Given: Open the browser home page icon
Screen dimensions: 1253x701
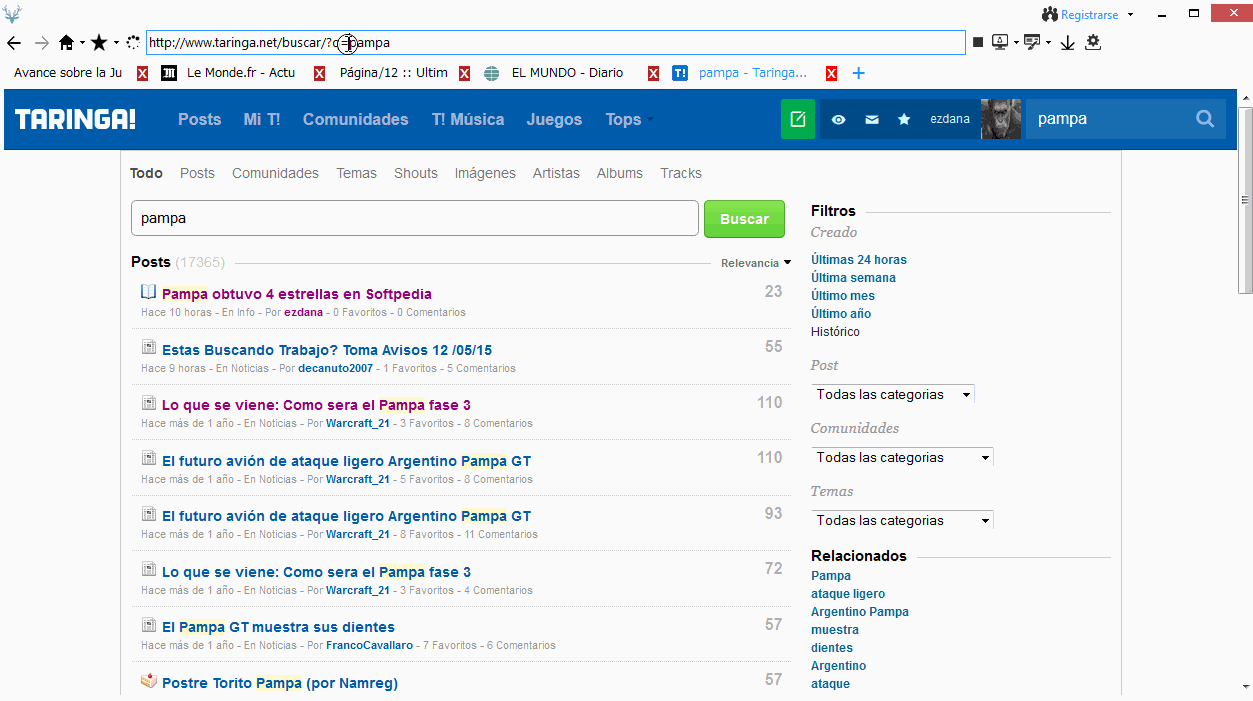Looking at the screenshot, I should point(67,43).
